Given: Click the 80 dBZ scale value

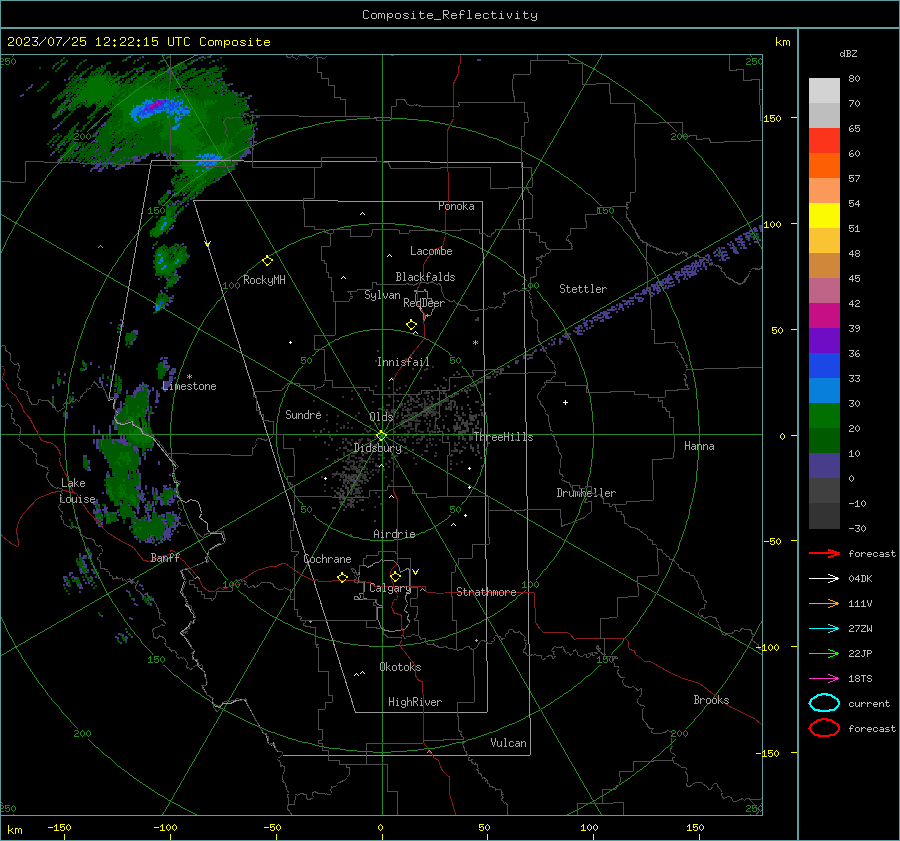Looking at the screenshot, I should [854, 79].
